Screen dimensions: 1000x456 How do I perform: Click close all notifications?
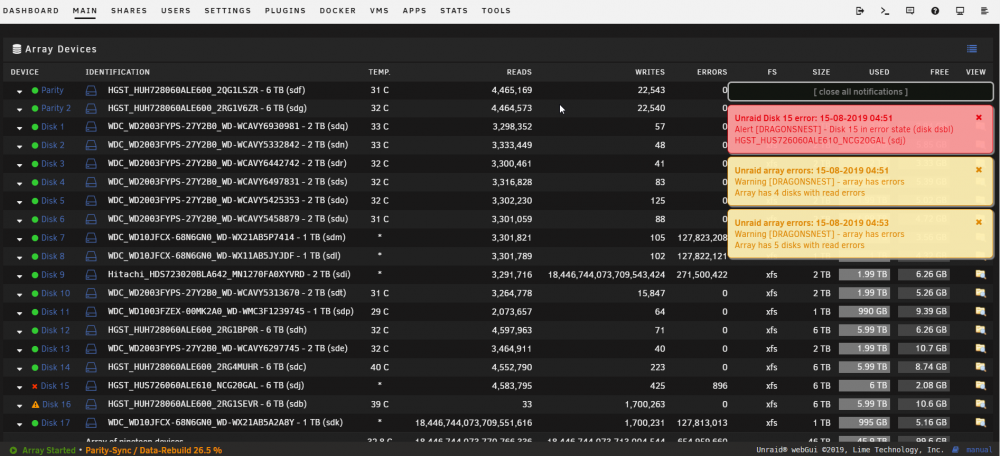pyautogui.click(x=860, y=91)
